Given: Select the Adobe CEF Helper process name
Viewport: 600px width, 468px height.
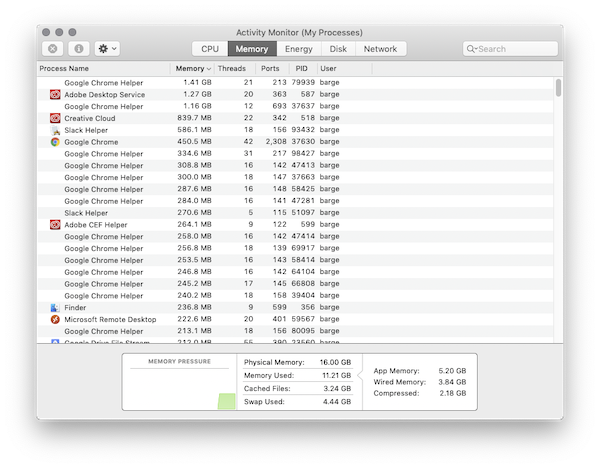Looking at the screenshot, I should pos(96,225).
